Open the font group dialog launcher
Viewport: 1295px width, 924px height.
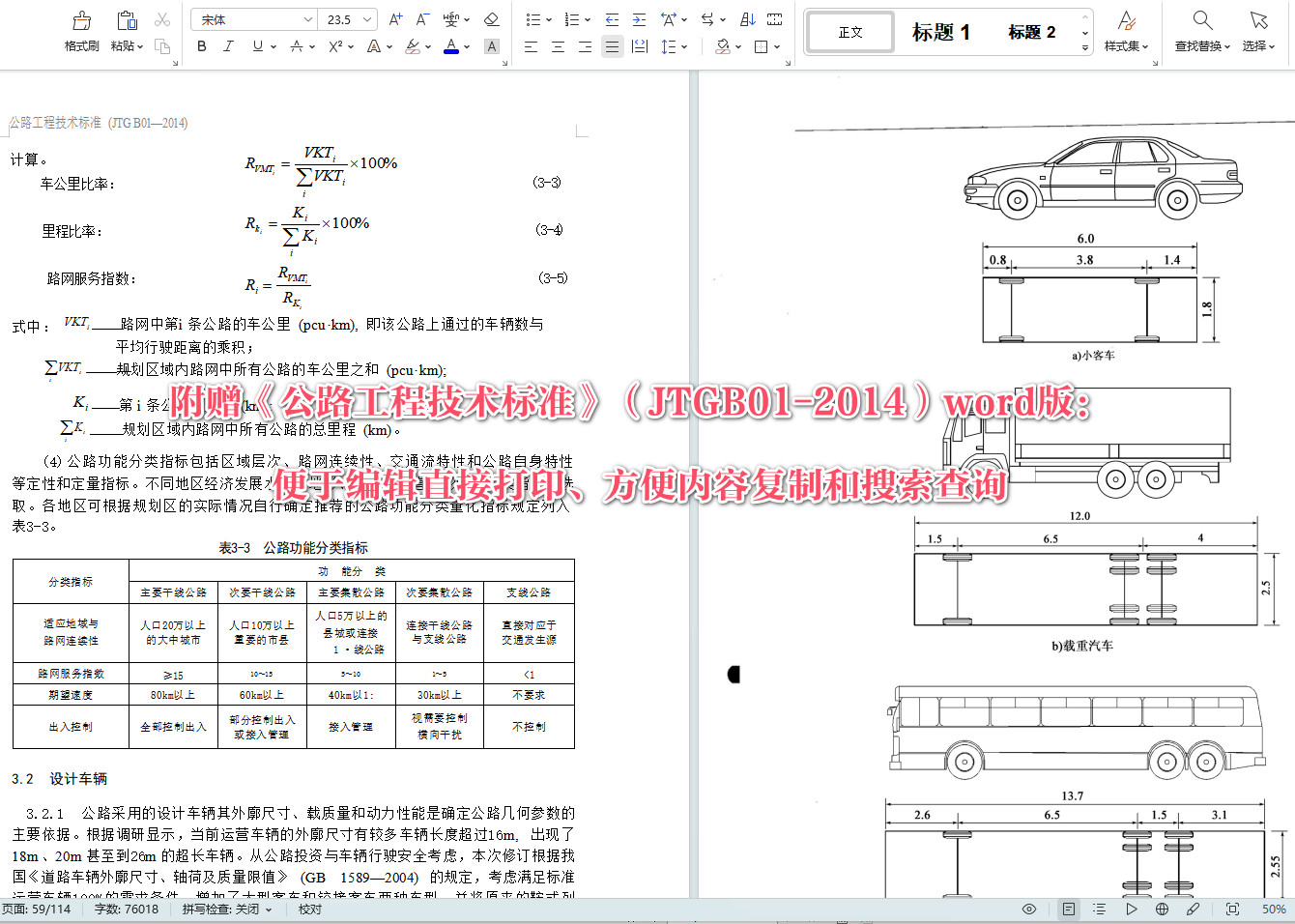[504, 63]
